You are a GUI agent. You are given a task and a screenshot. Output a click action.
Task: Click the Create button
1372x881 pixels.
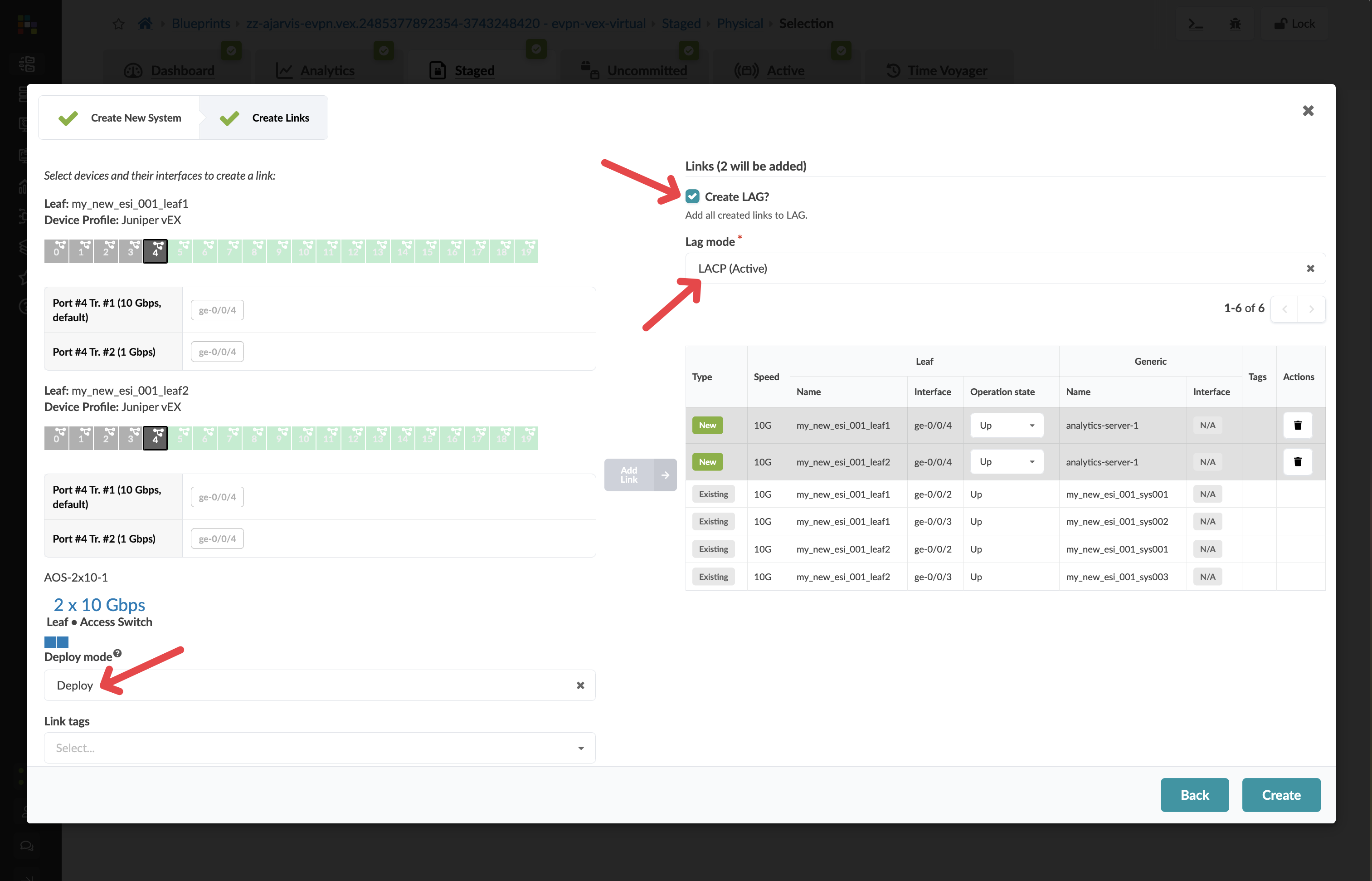point(1280,795)
